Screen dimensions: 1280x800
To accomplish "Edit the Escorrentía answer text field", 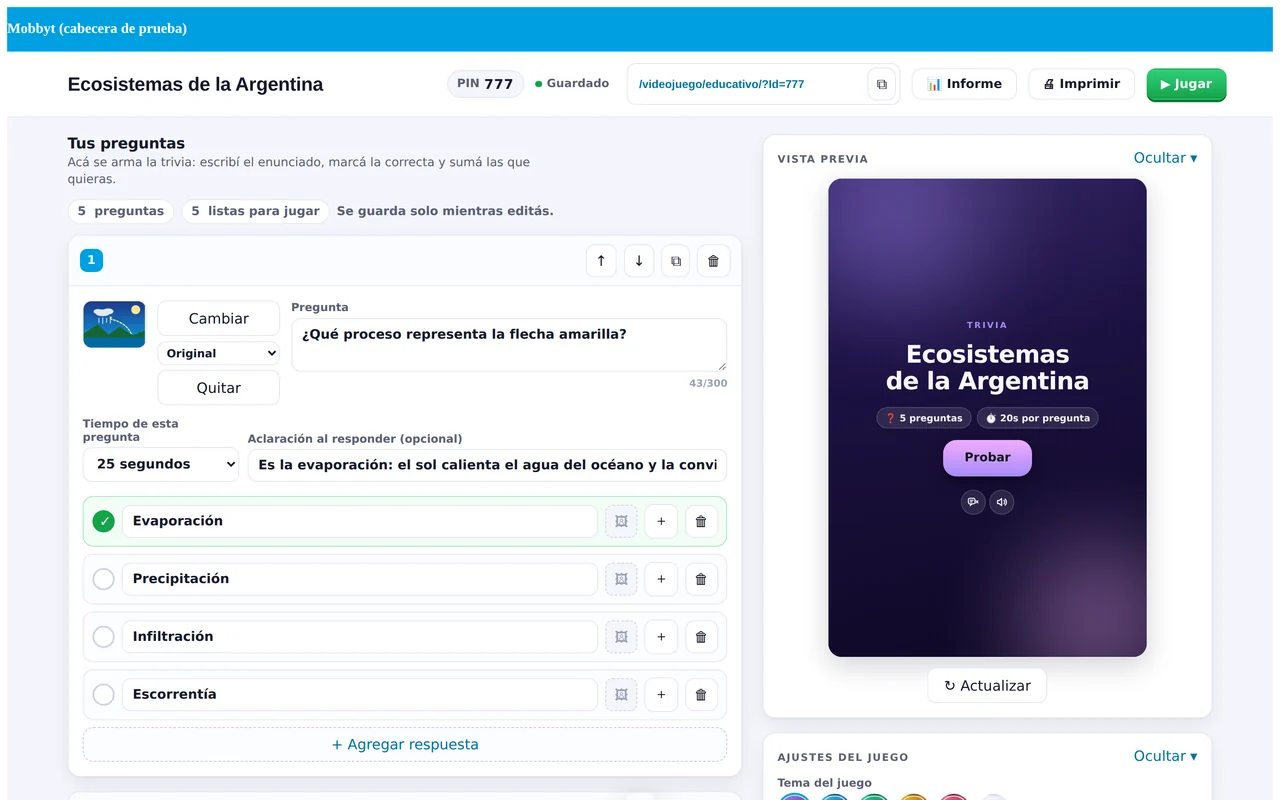I will click(x=360, y=694).
